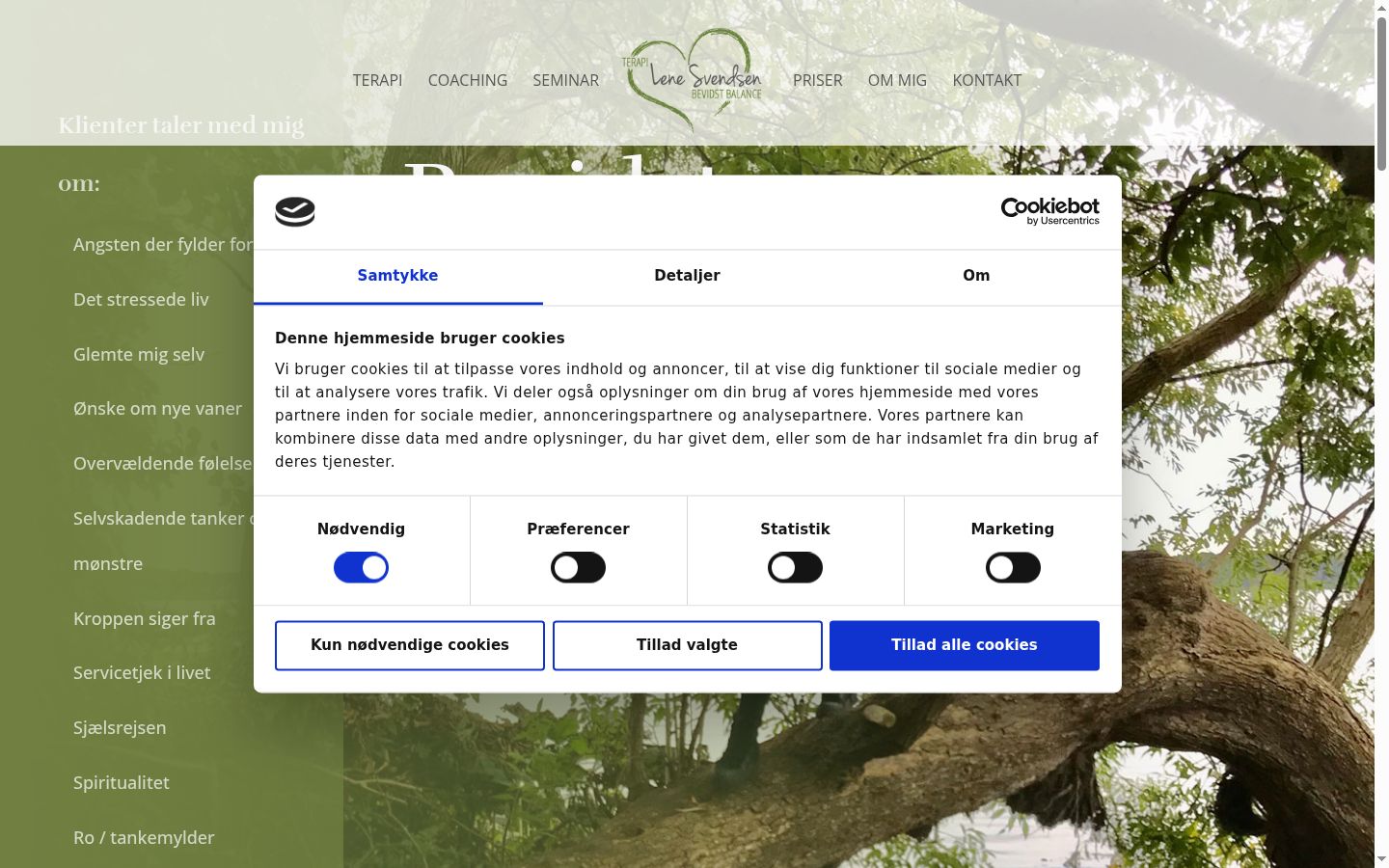Open the COACHING menu item
Screen dimensions: 1389x868
[468, 80]
